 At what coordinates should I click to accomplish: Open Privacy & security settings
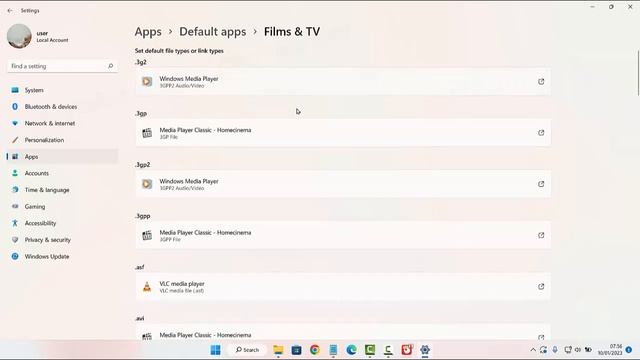click(x=62, y=240)
